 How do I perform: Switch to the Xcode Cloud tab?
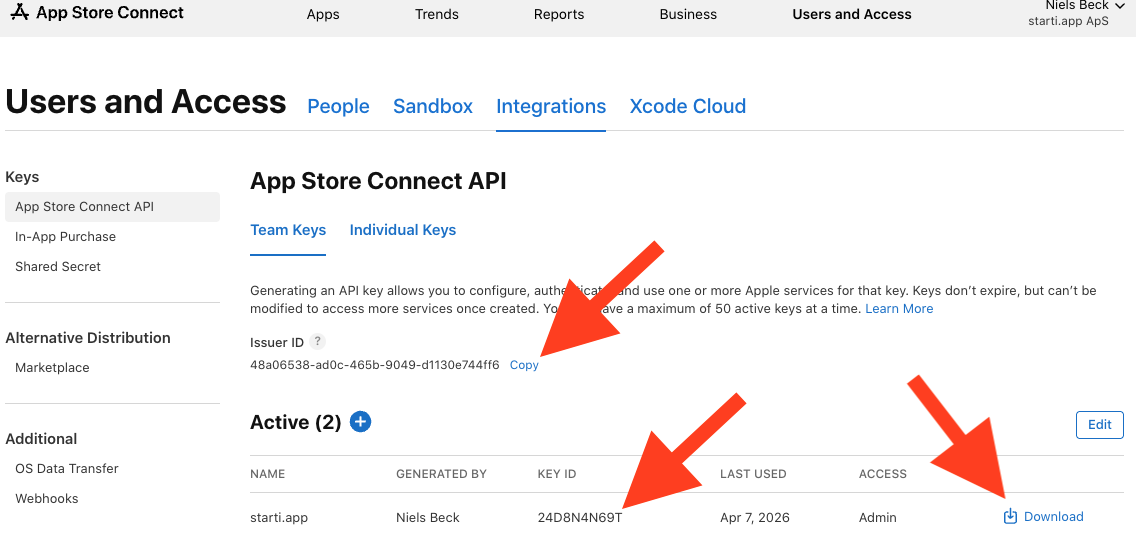(x=688, y=106)
